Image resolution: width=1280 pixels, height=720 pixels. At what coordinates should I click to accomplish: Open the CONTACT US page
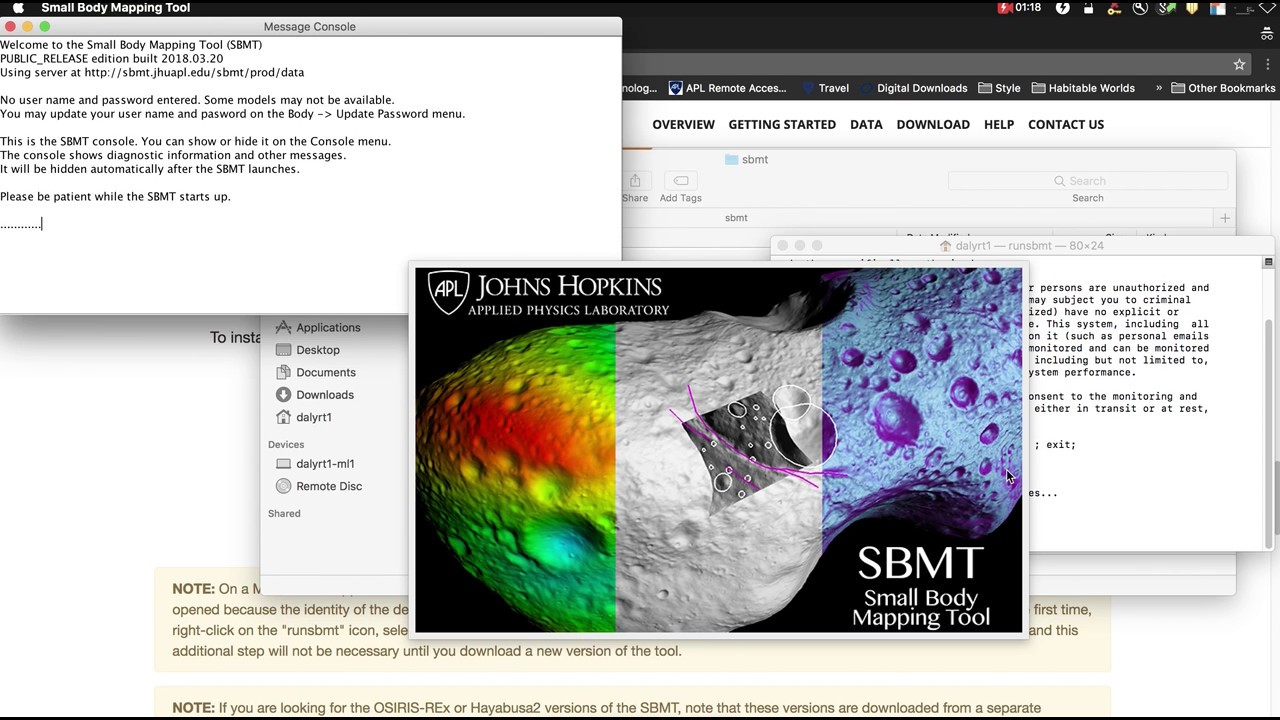(x=1066, y=124)
